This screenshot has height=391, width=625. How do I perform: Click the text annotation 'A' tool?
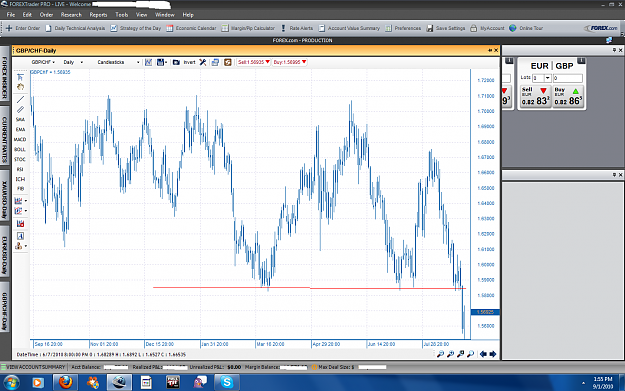point(20,236)
